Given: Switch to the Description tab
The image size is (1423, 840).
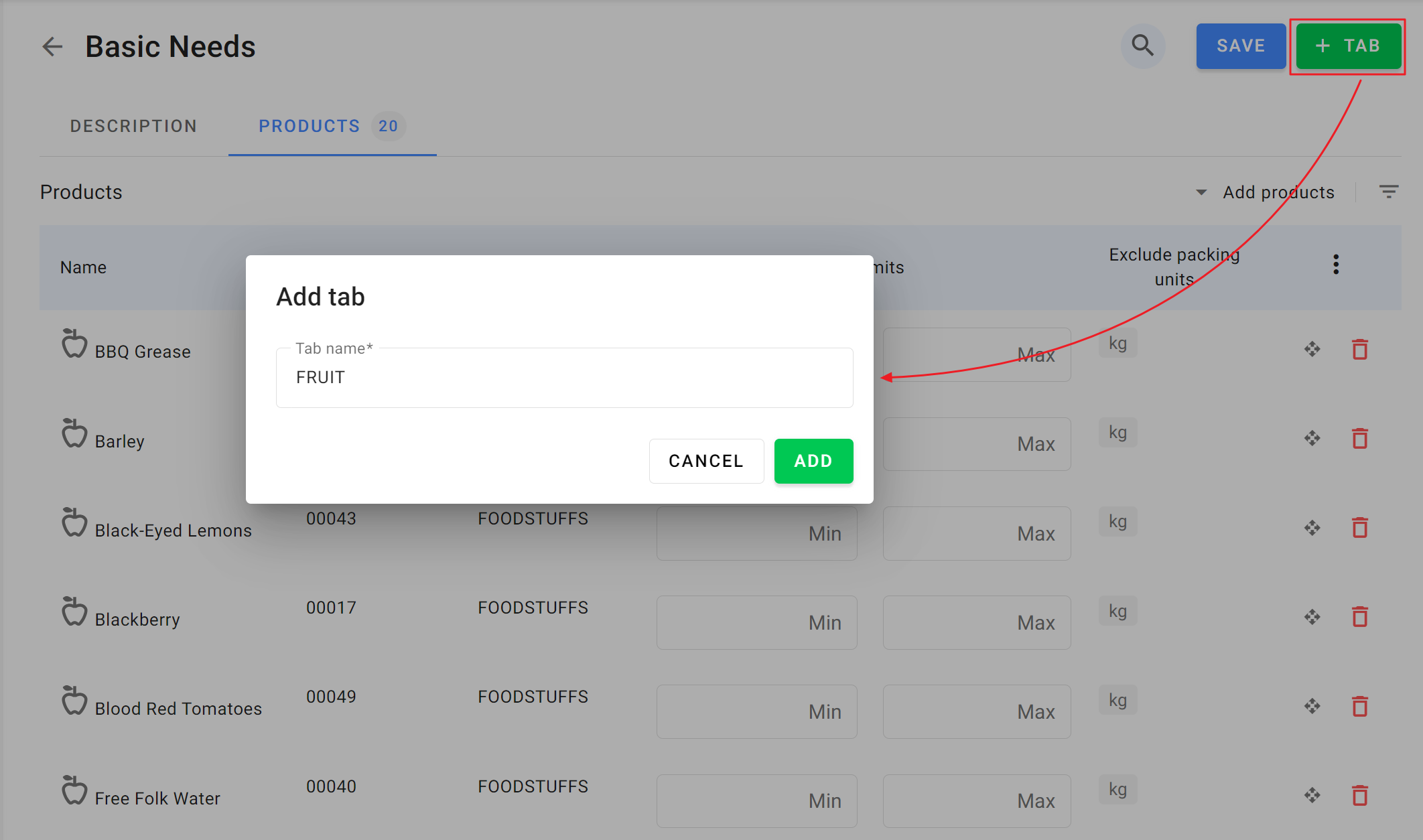Looking at the screenshot, I should (133, 126).
